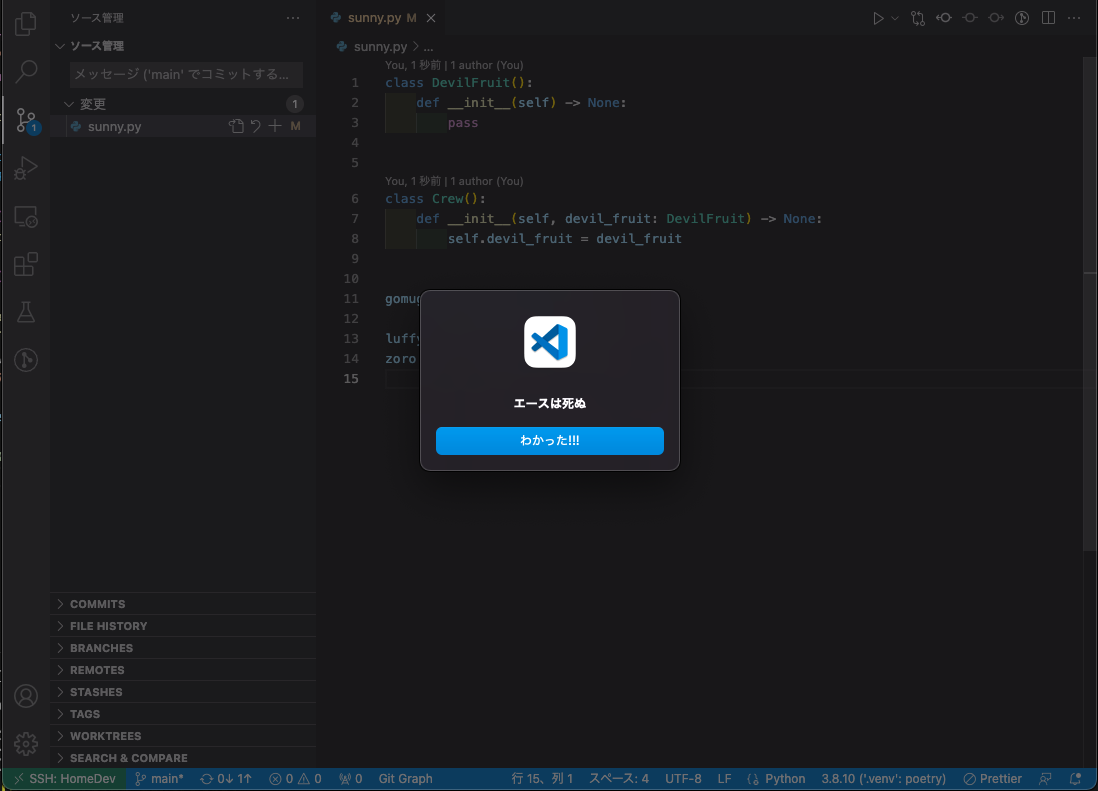Image resolution: width=1098 pixels, height=791 pixels.
Task: Open Git Graph from status bar
Action: (405, 779)
